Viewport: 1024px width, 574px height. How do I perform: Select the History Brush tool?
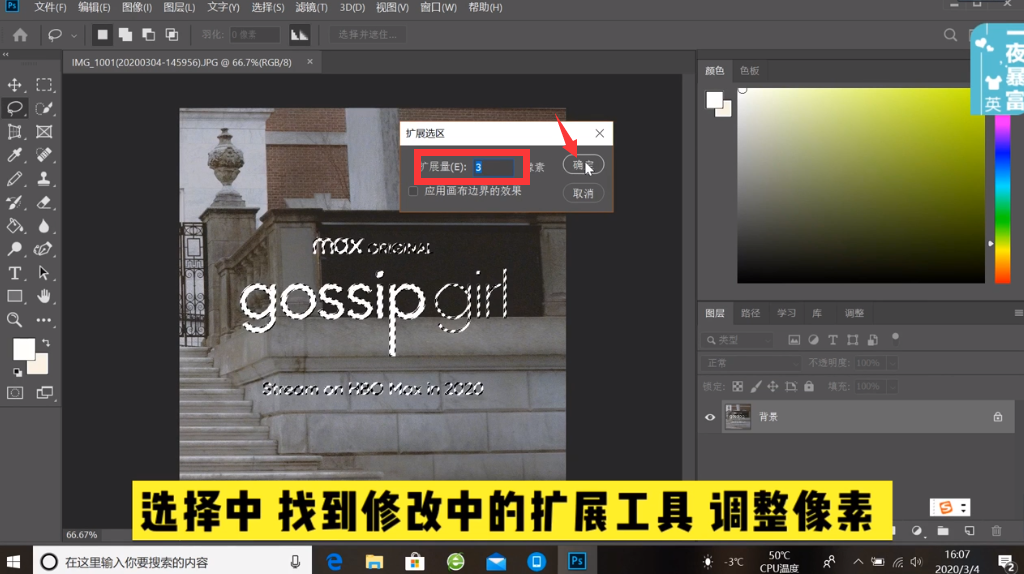(14, 202)
